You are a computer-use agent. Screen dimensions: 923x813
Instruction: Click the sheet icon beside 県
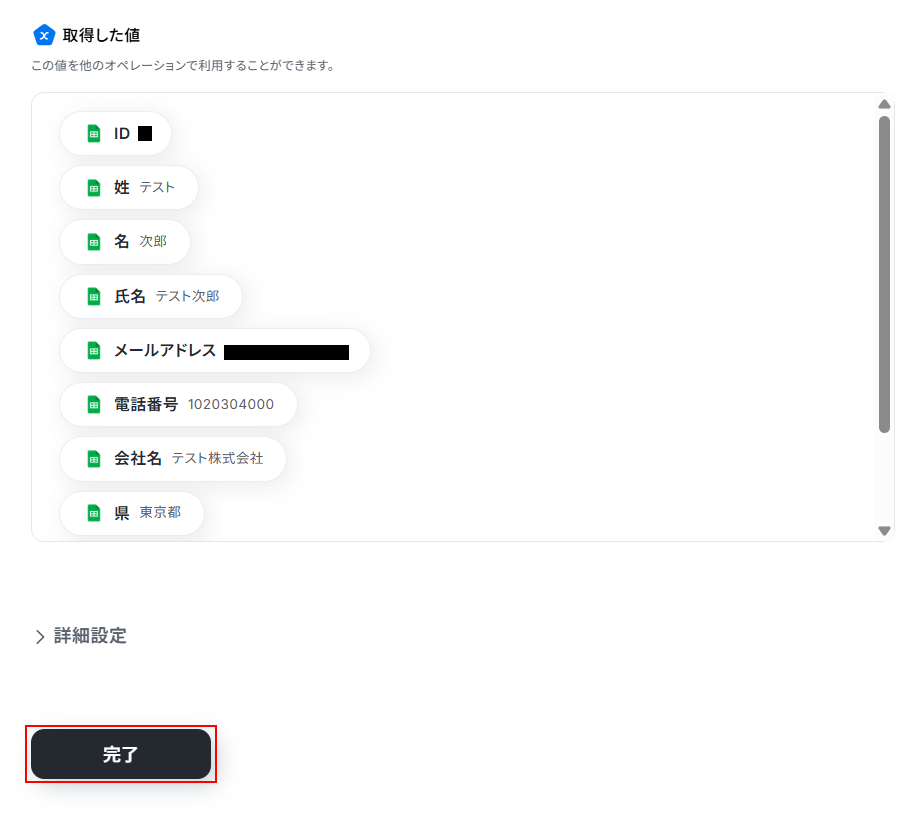94,513
